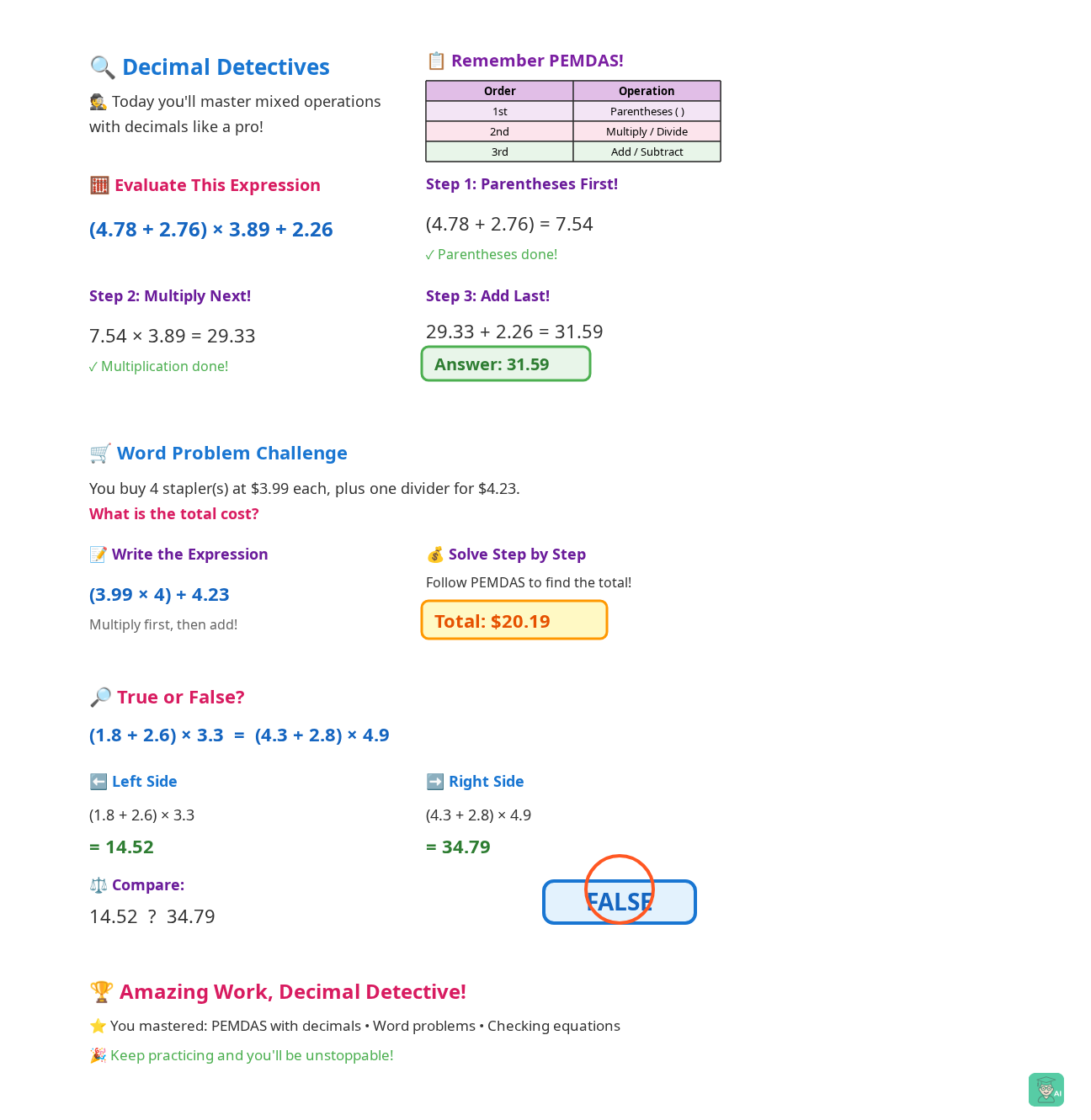Click the right side result = 34.79
1091x1120 pixels.
(x=458, y=847)
